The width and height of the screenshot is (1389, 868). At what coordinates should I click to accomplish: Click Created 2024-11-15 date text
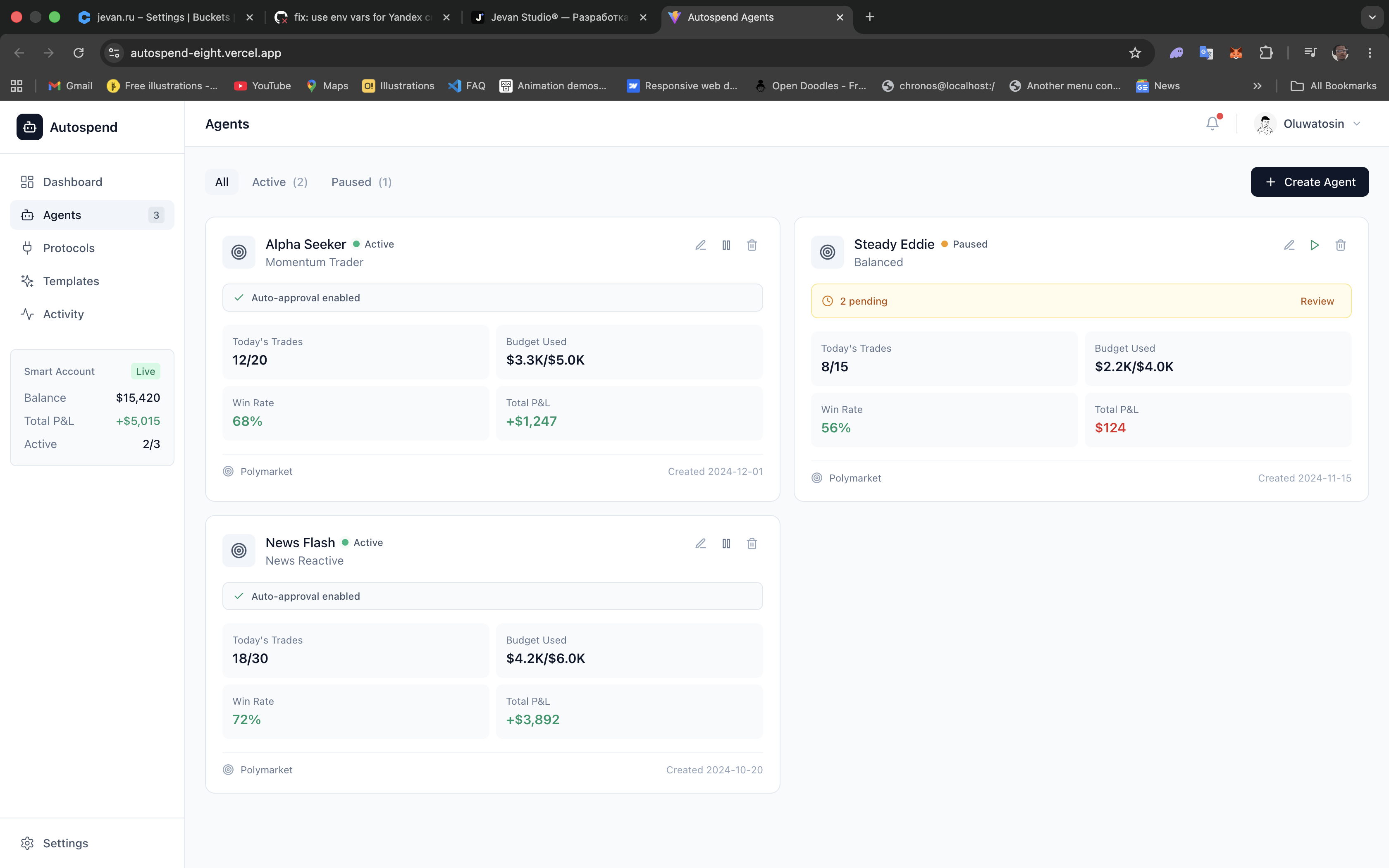(1304, 478)
